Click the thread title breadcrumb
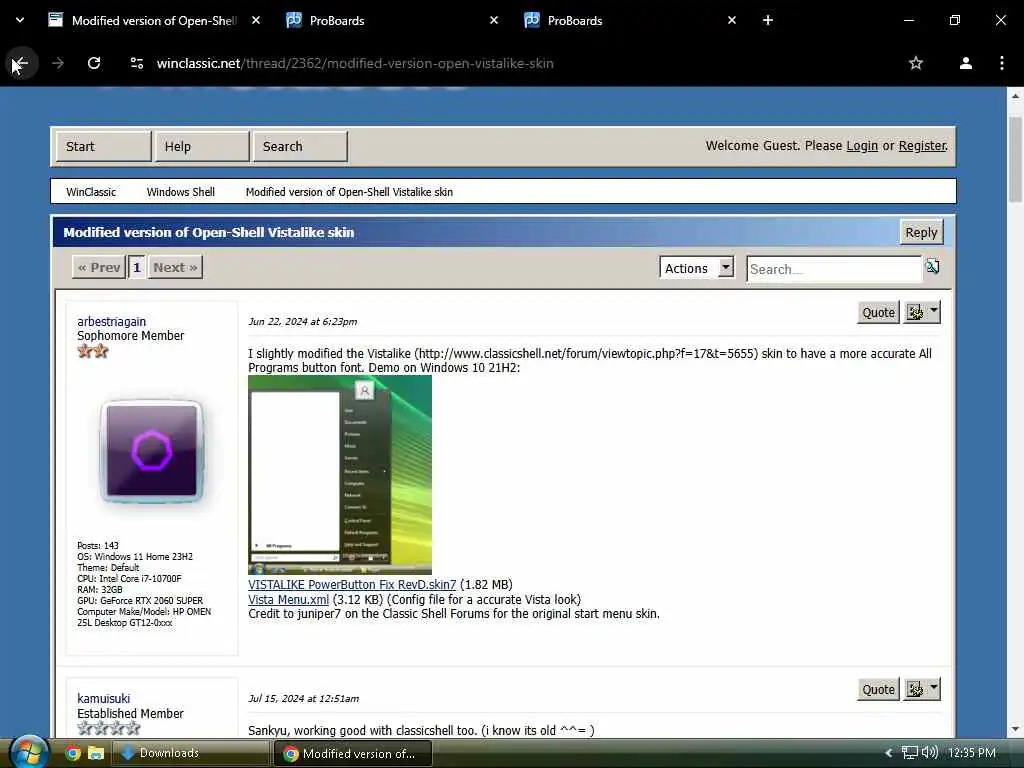Image resolution: width=1024 pixels, height=768 pixels. point(349,192)
